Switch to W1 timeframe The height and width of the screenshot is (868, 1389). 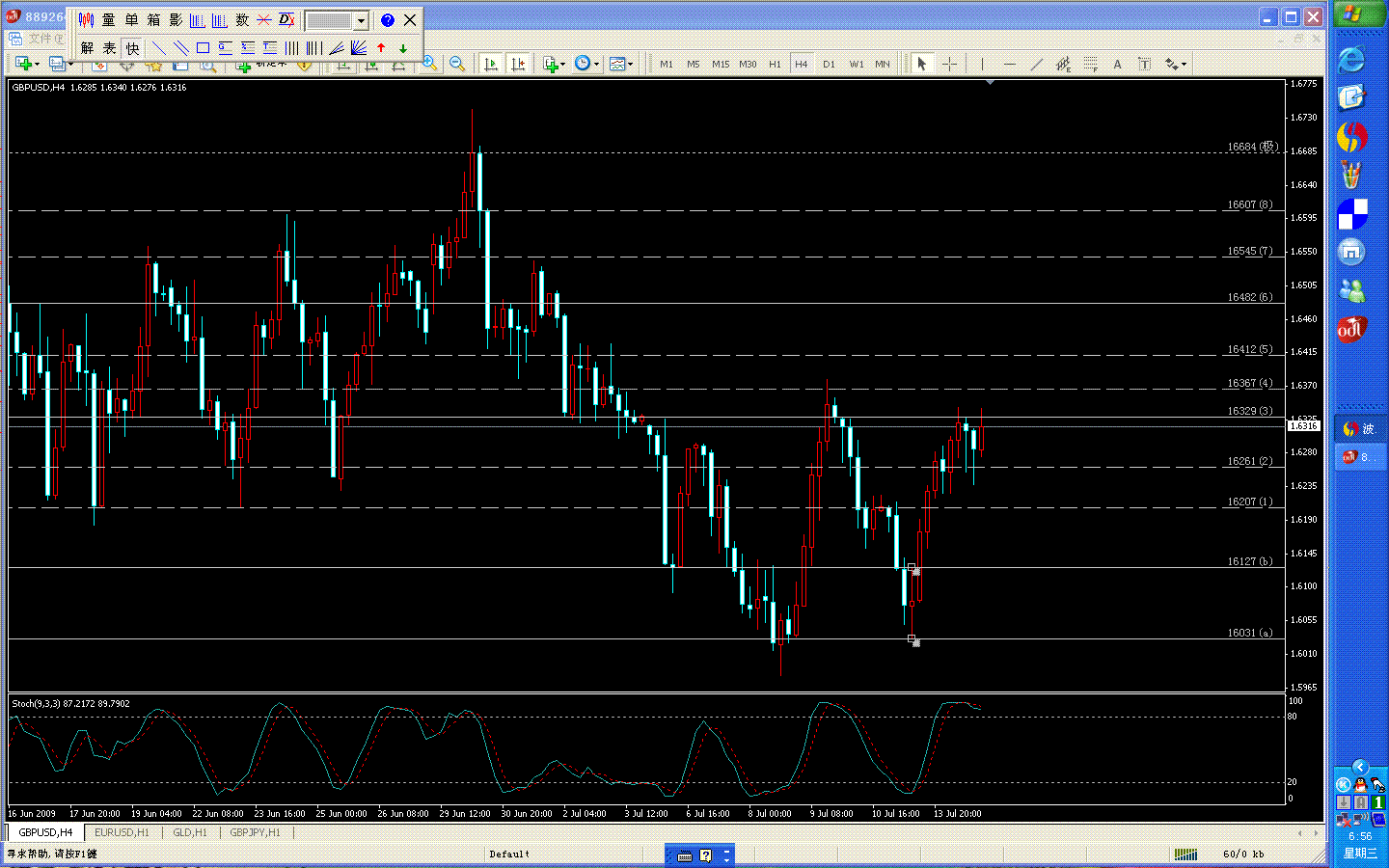pos(857,64)
